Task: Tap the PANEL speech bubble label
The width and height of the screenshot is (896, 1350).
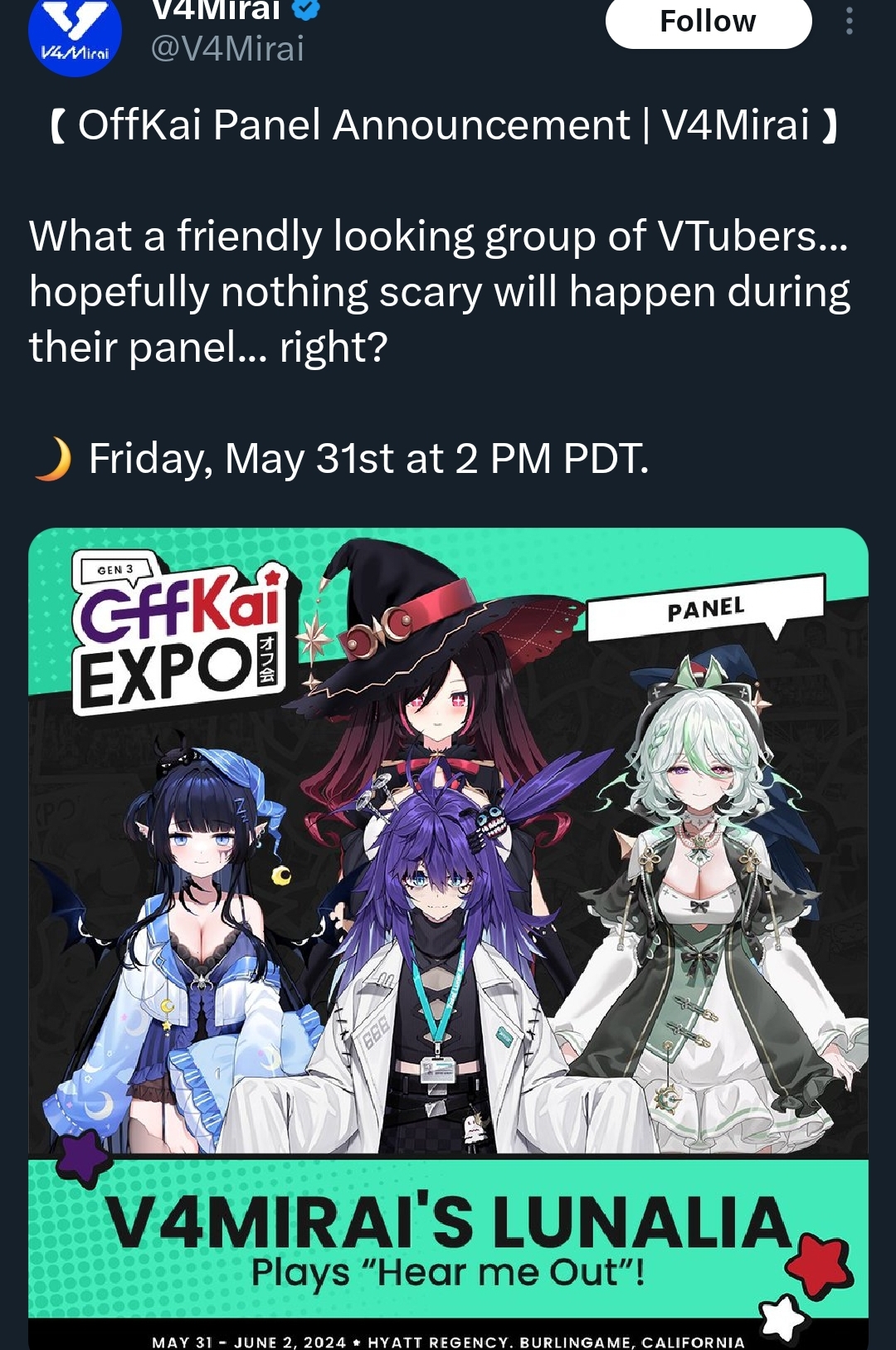Action: pyautogui.click(x=707, y=608)
